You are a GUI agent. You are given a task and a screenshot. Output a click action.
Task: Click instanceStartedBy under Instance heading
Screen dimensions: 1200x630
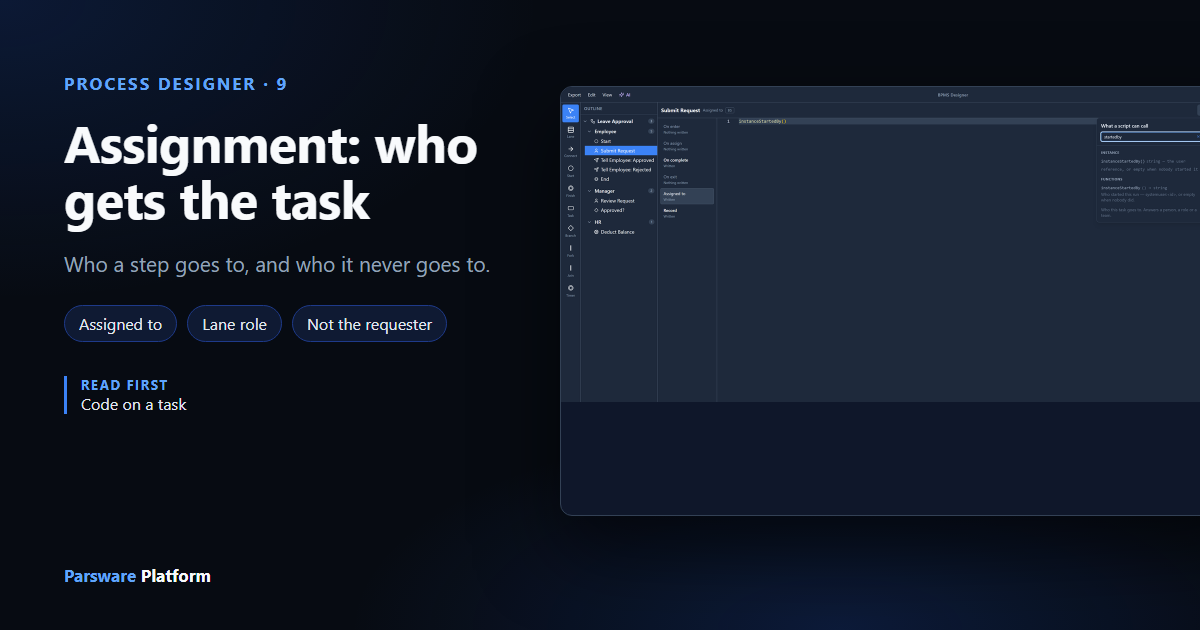[1123, 161]
